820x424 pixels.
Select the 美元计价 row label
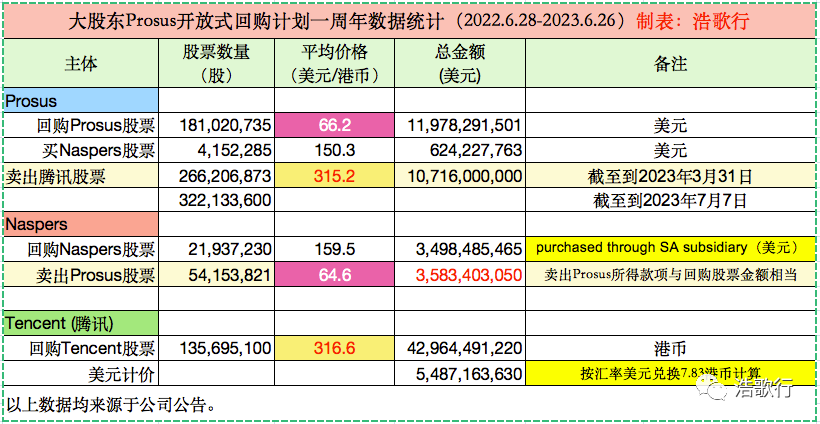81,374
